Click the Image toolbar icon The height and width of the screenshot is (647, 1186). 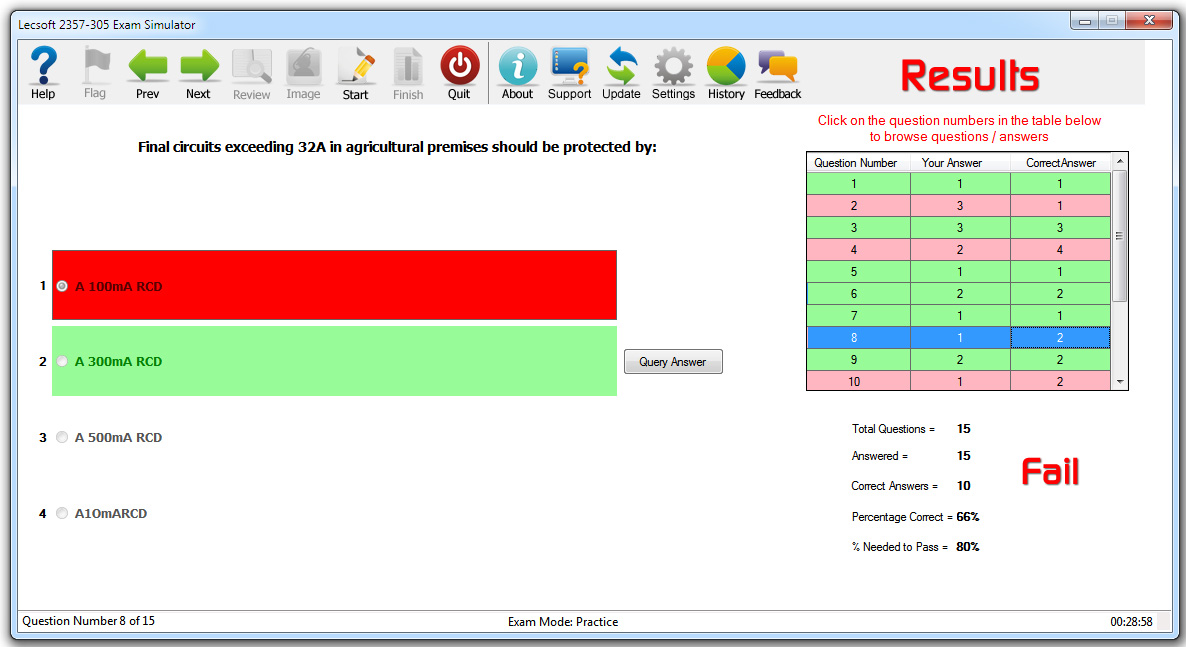(303, 73)
